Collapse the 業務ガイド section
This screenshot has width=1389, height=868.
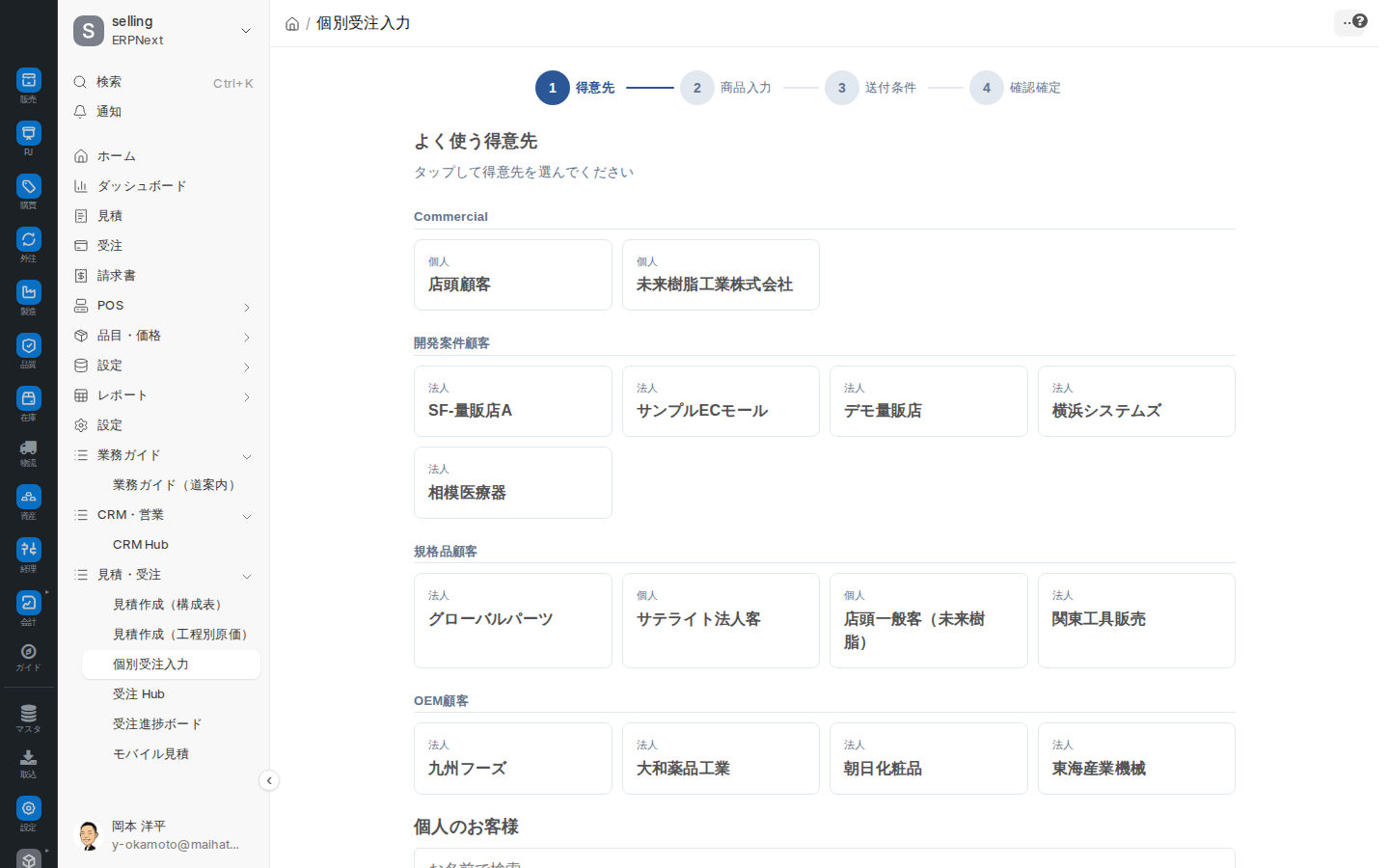pyautogui.click(x=247, y=457)
